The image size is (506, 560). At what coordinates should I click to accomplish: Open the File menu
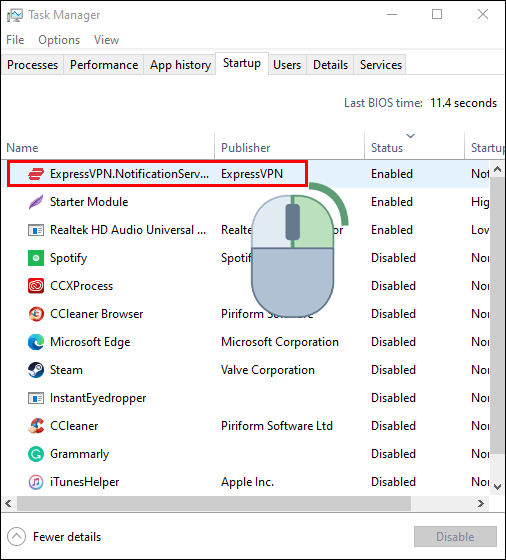tap(15, 40)
